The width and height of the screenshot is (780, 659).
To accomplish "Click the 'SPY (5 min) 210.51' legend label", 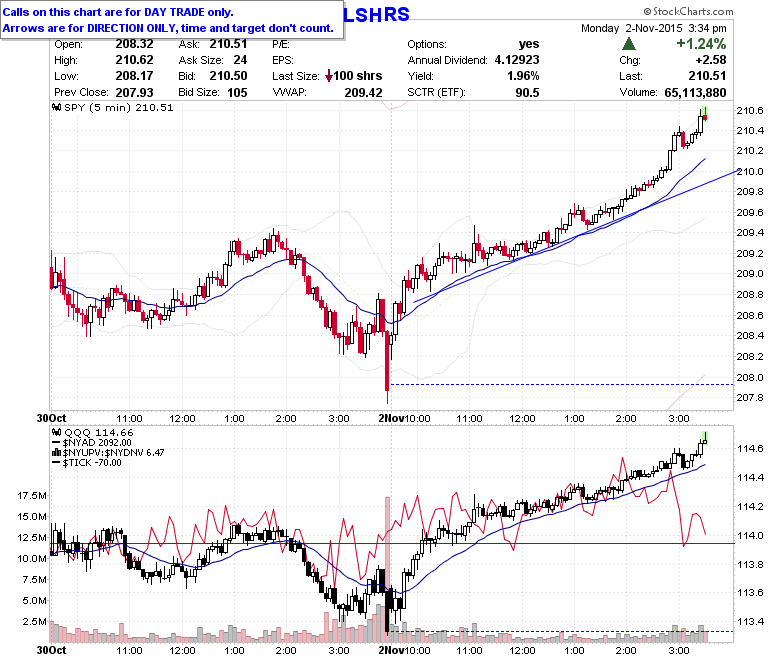I will (119, 107).
